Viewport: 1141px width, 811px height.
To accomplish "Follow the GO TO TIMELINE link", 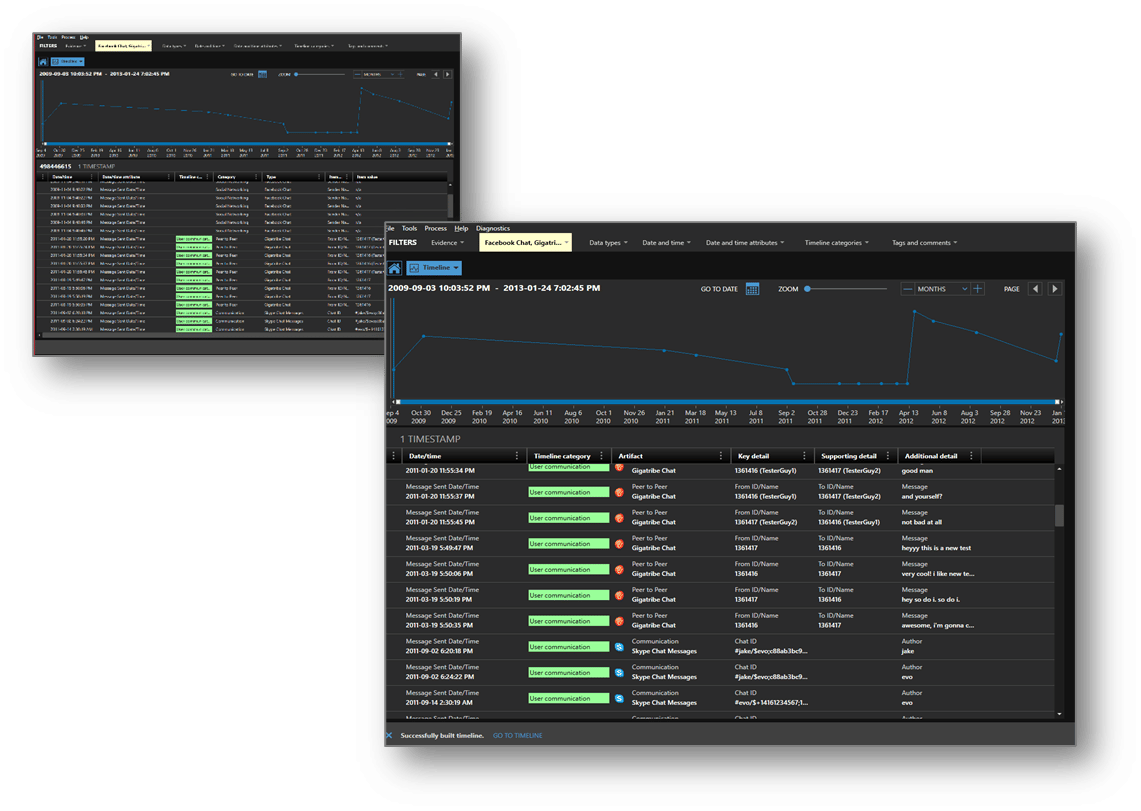I will (x=517, y=735).
